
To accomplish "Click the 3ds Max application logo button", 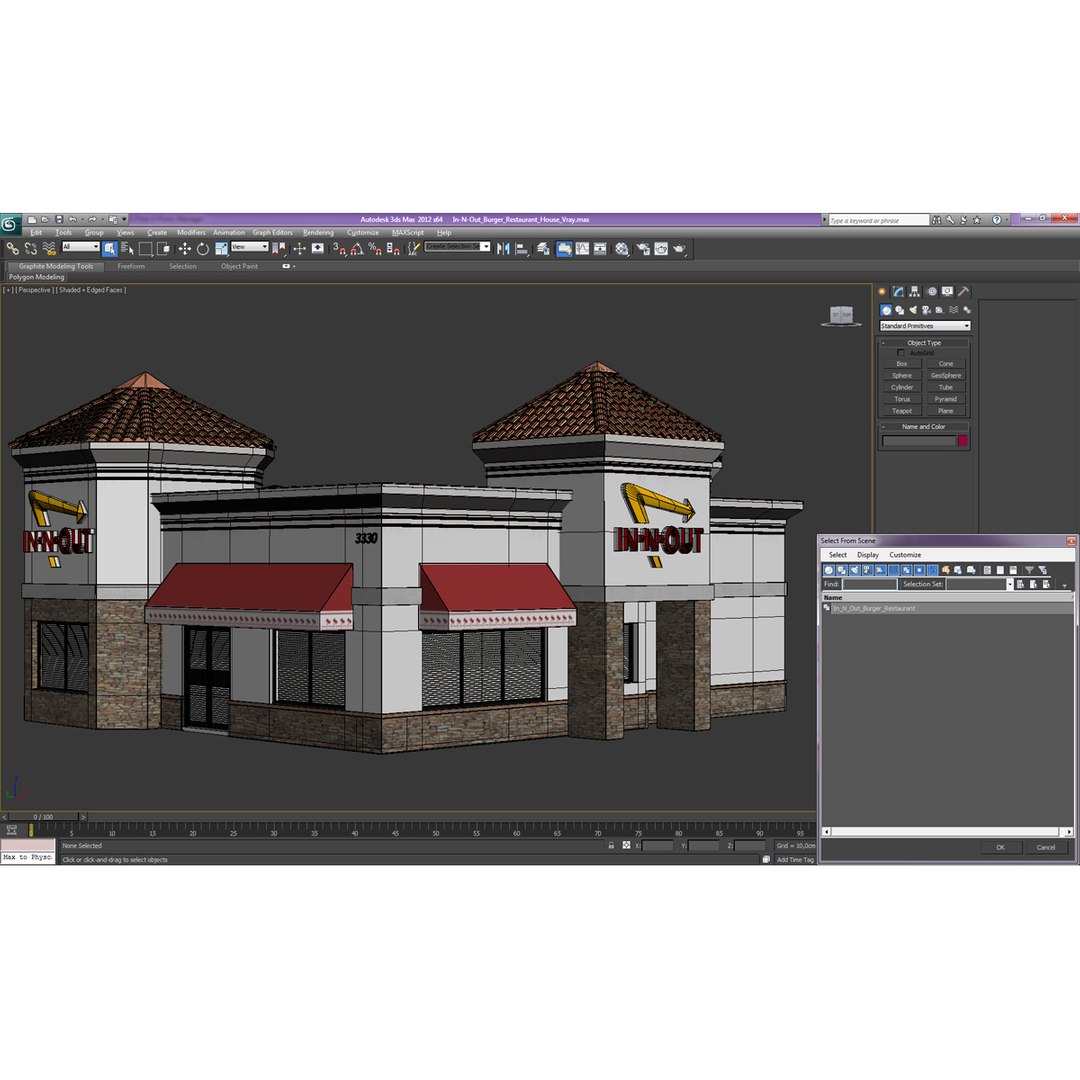I will (x=10, y=224).
